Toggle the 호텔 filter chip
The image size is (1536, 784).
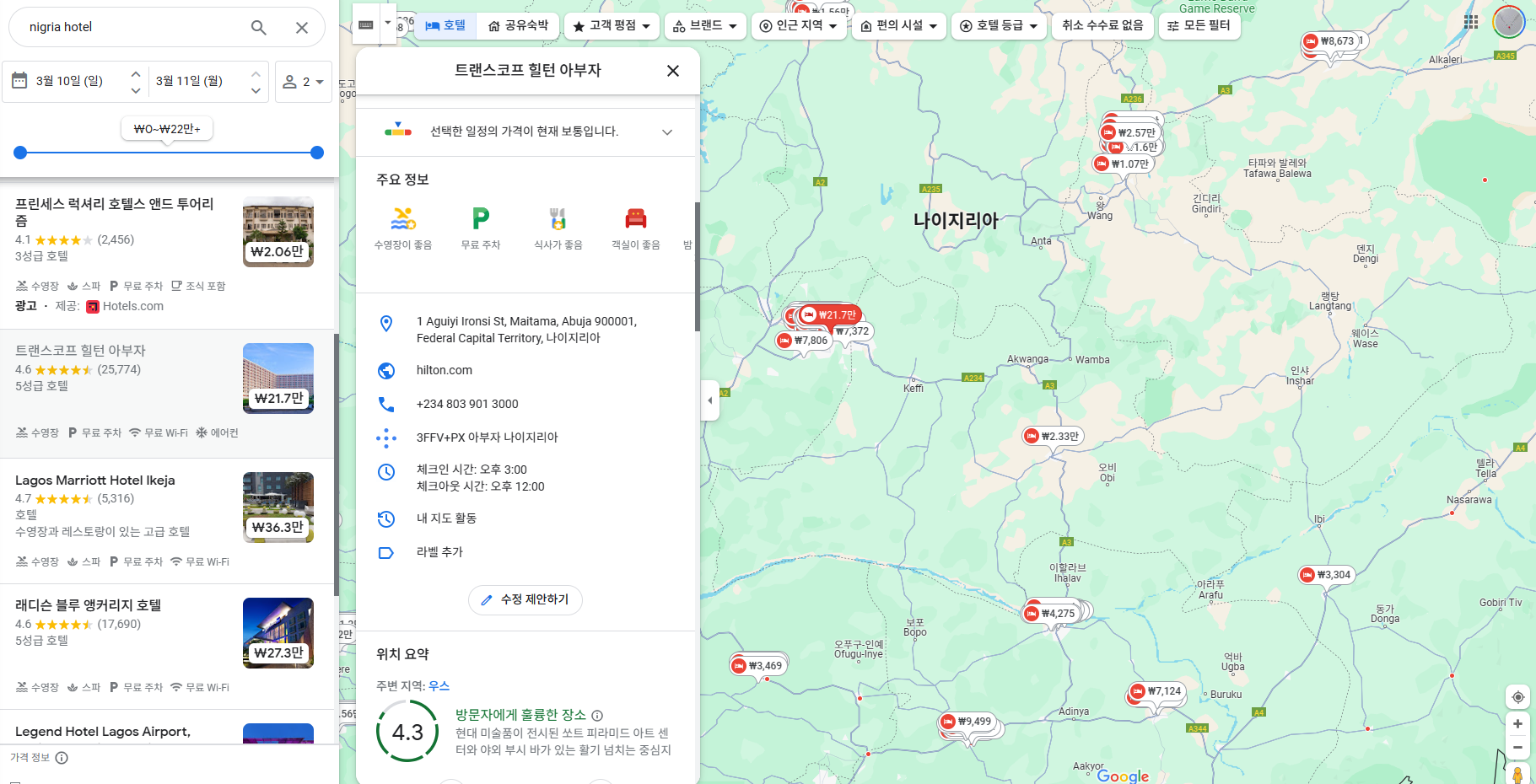(x=445, y=26)
